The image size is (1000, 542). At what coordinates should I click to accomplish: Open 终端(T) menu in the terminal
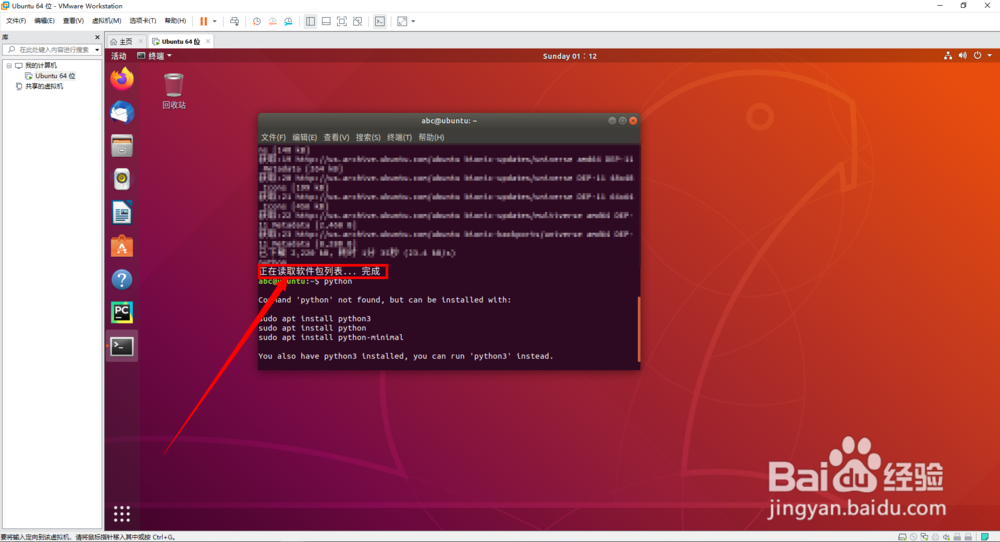coord(399,138)
